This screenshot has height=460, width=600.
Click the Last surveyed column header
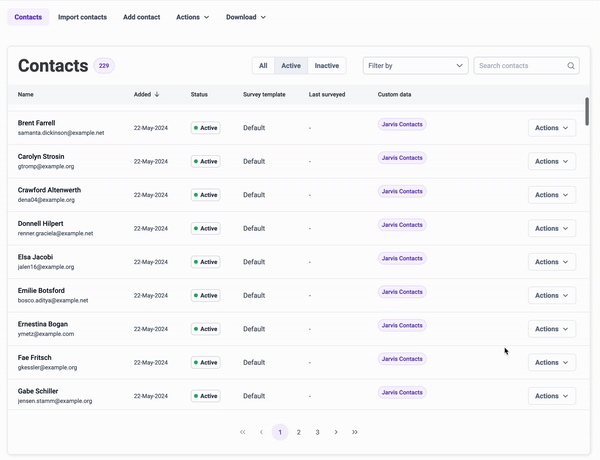(x=327, y=95)
